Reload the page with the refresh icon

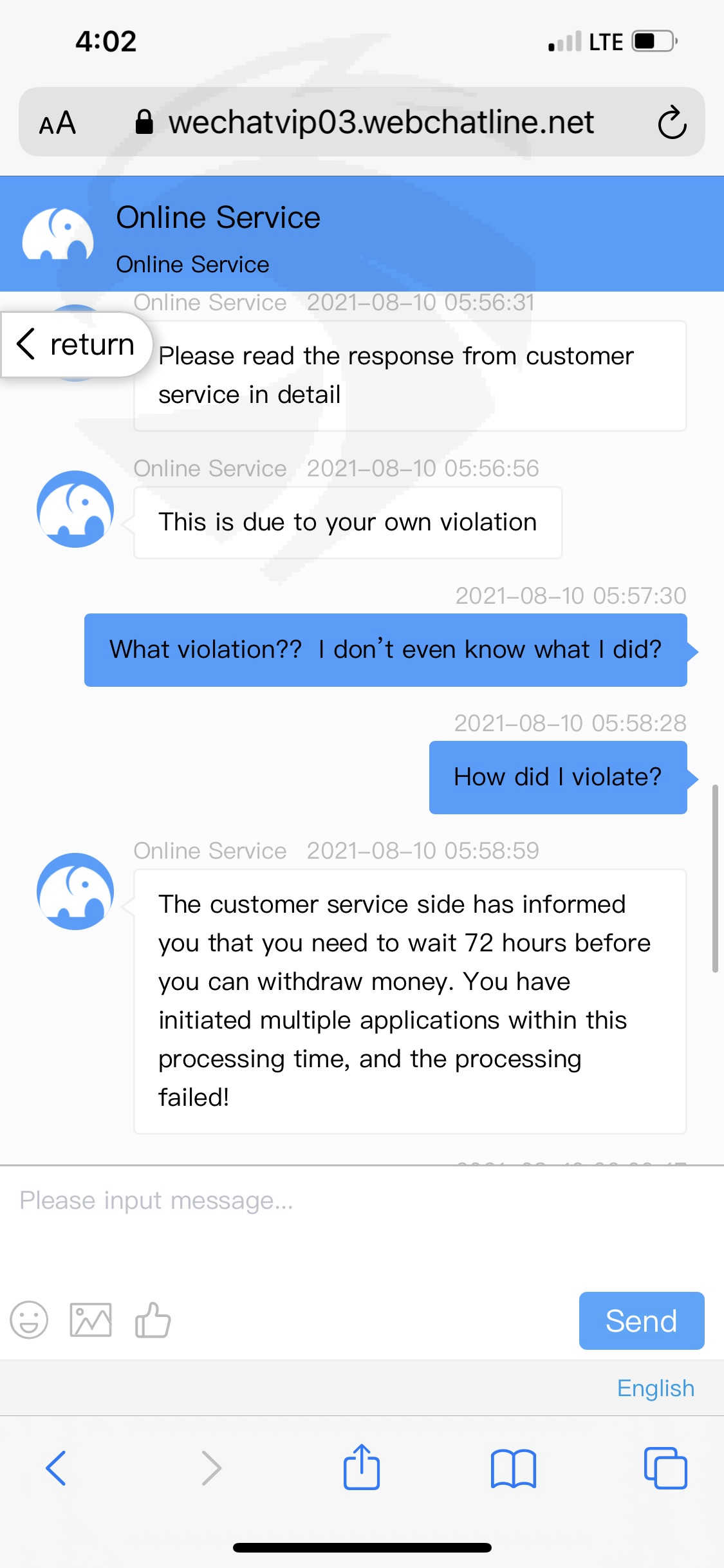click(x=672, y=122)
